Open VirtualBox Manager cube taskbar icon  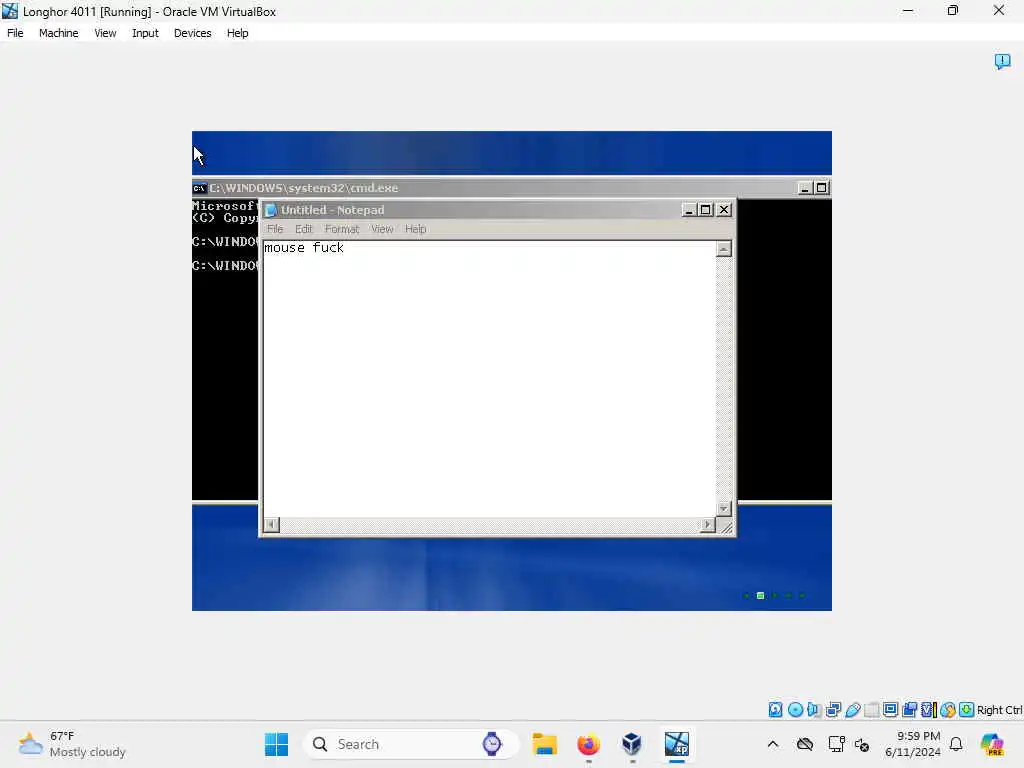click(632, 744)
